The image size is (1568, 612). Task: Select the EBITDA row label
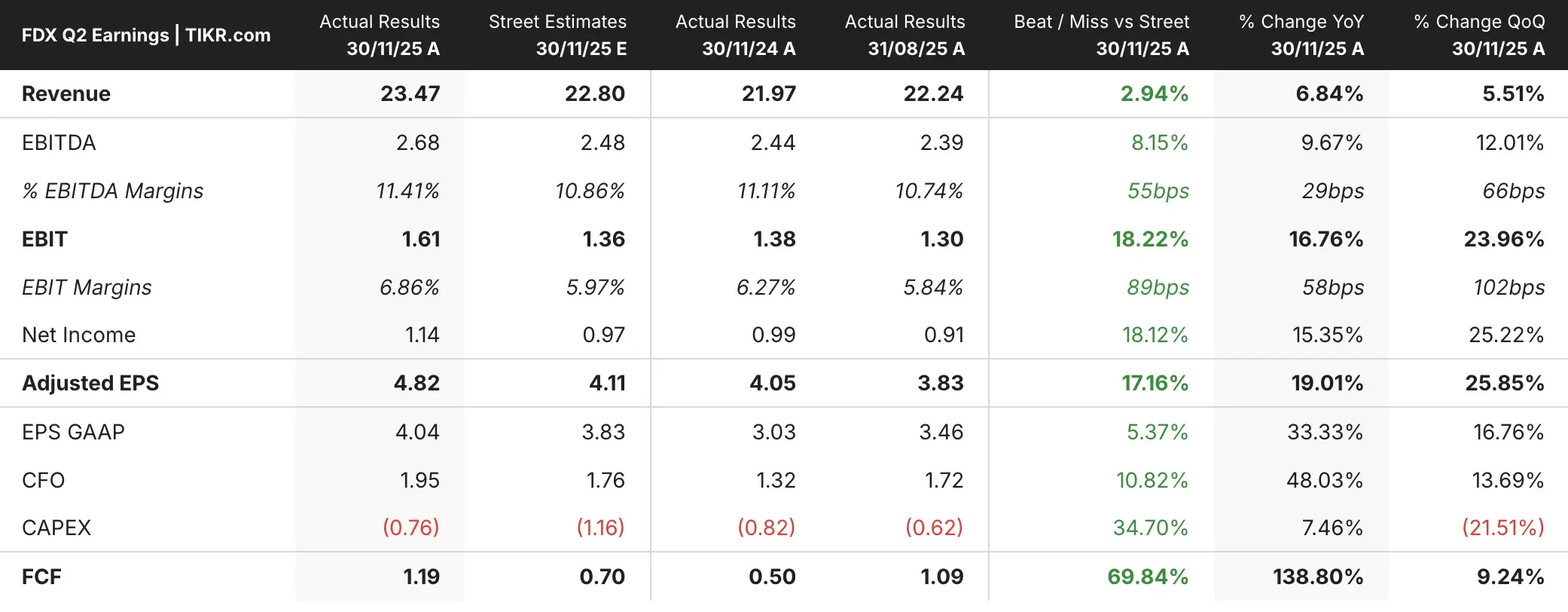[59, 142]
